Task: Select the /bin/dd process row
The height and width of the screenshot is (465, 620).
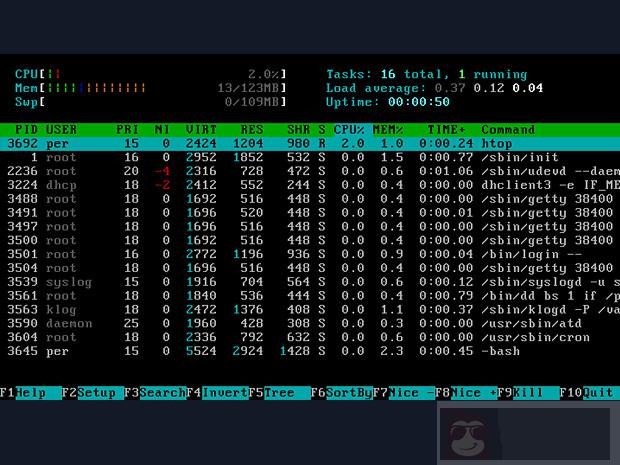Action: click(x=310, y=296)
